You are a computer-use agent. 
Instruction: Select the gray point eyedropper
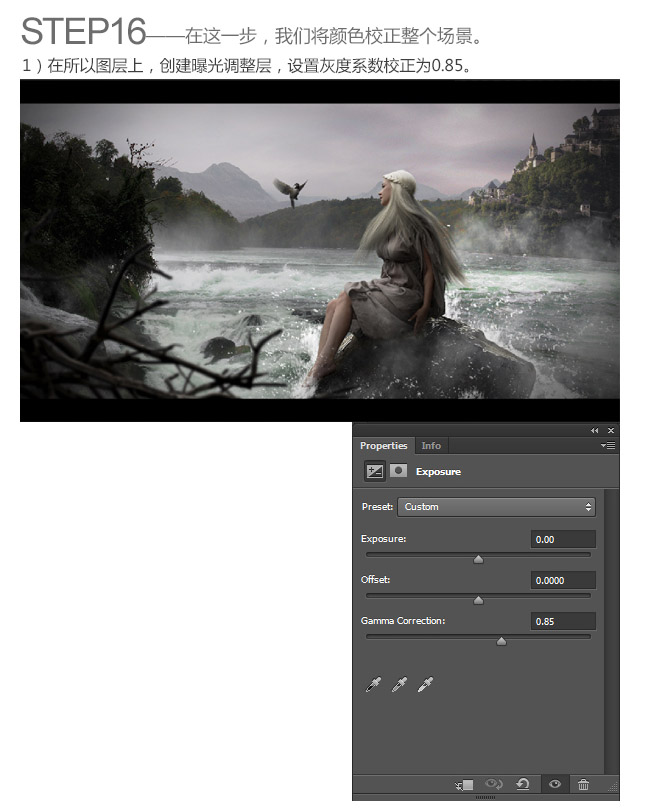[x=399, y=684]
